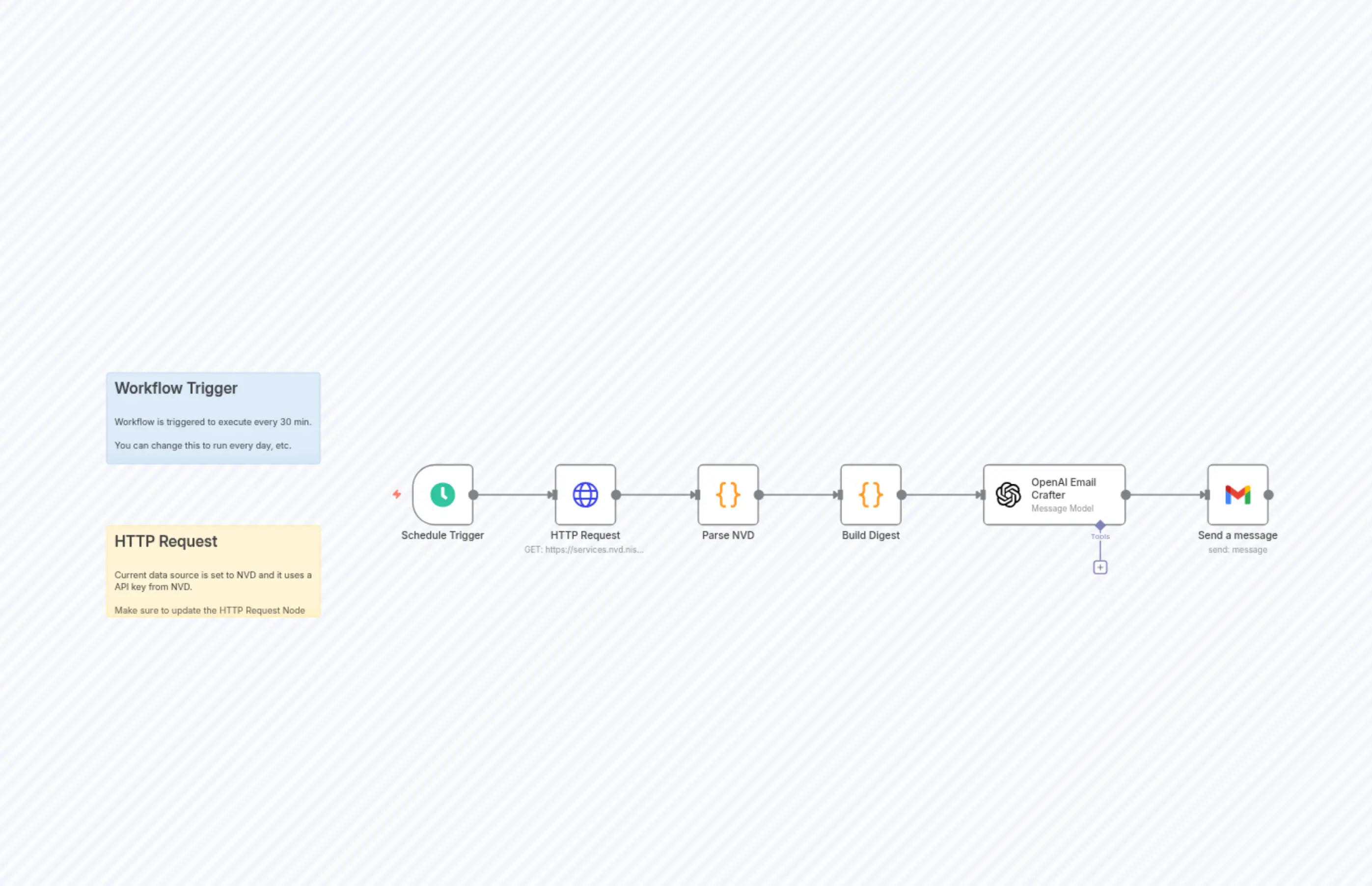The image size is (1372, 886).
Task: Click the plus button below the Tools connector
Action: coord(1100,566)
